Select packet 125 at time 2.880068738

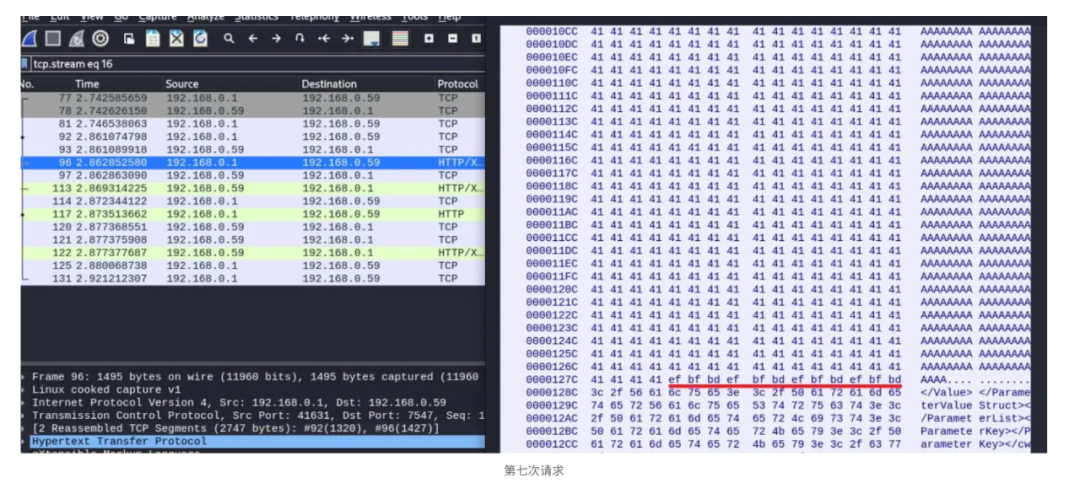click(253, 265)
